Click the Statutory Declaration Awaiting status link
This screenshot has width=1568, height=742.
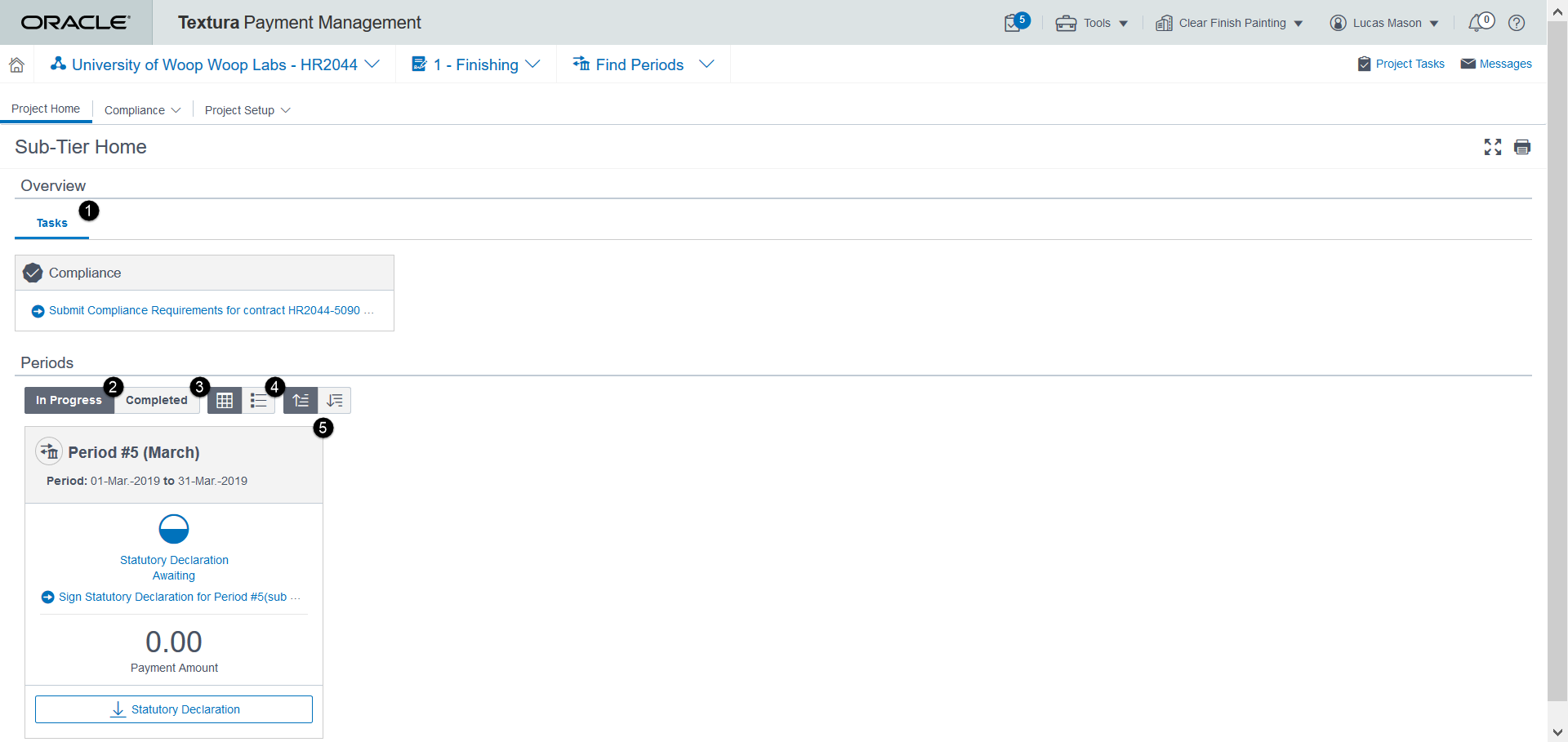[x=174, y=567]
